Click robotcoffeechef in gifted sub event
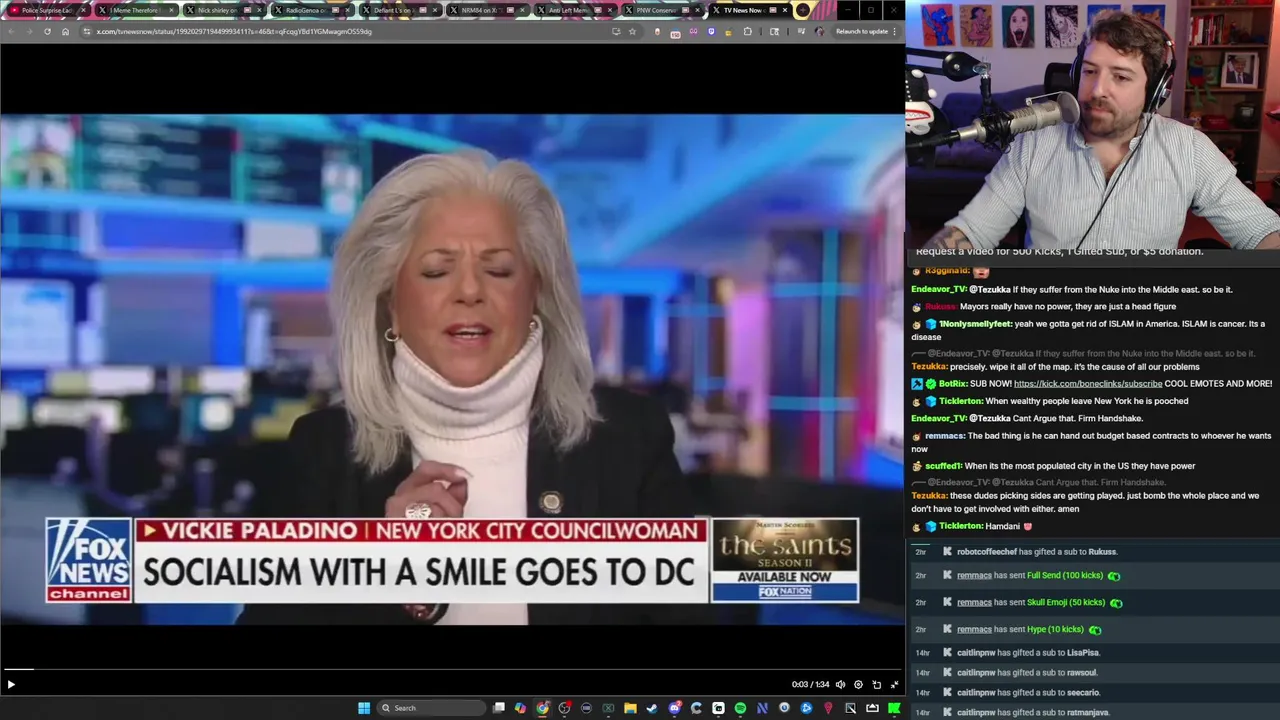Screen dimensions: 1280x720 [987, 552]
